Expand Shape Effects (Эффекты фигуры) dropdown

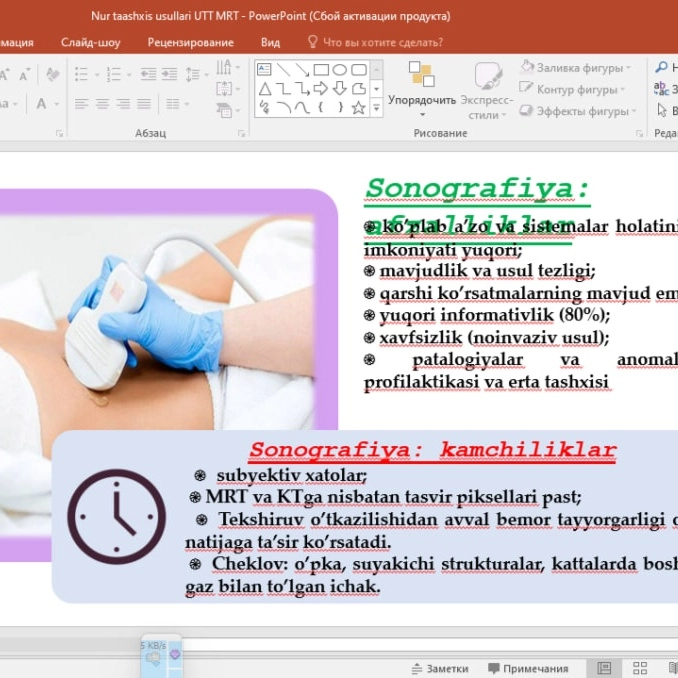pos(580,111)
